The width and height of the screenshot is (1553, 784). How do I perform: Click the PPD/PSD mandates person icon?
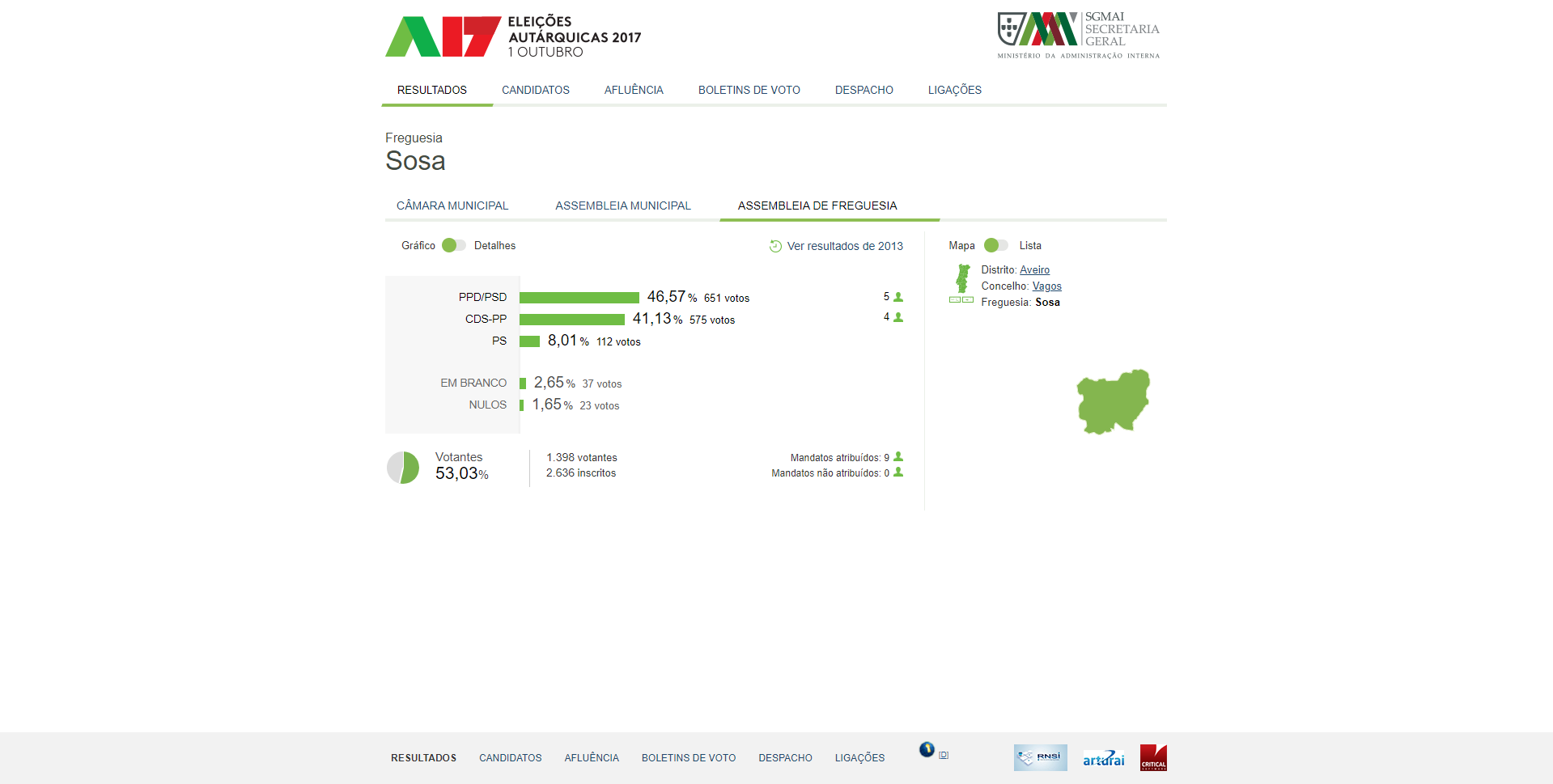coord(898,297)
